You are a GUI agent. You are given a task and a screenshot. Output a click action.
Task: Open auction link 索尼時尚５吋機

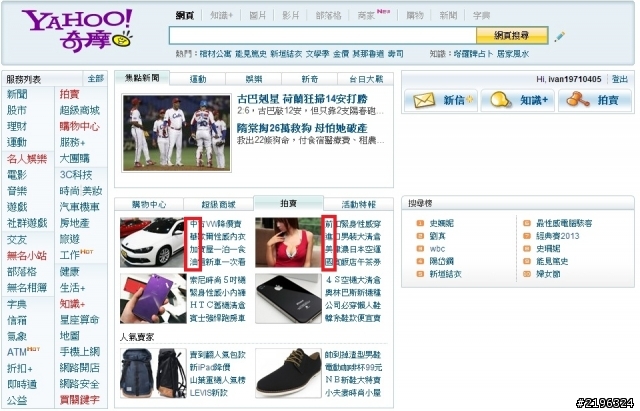pos(218,280)
